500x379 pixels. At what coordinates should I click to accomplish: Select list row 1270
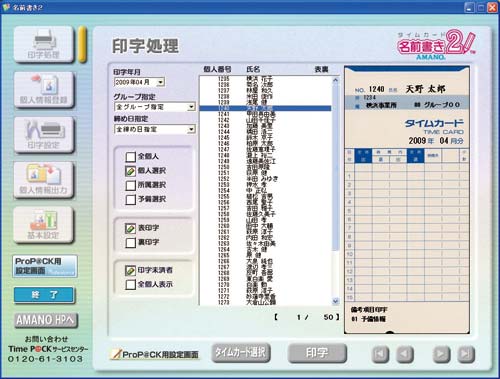click(265, 285)
